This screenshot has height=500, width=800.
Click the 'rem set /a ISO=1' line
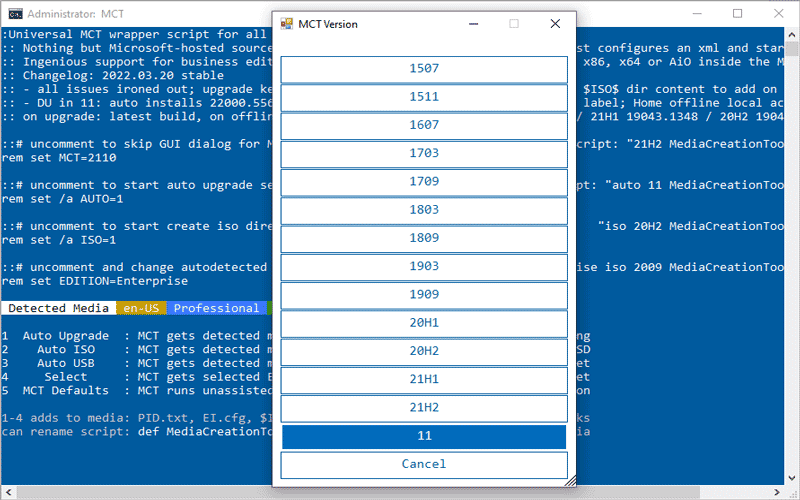coord(59,240)
